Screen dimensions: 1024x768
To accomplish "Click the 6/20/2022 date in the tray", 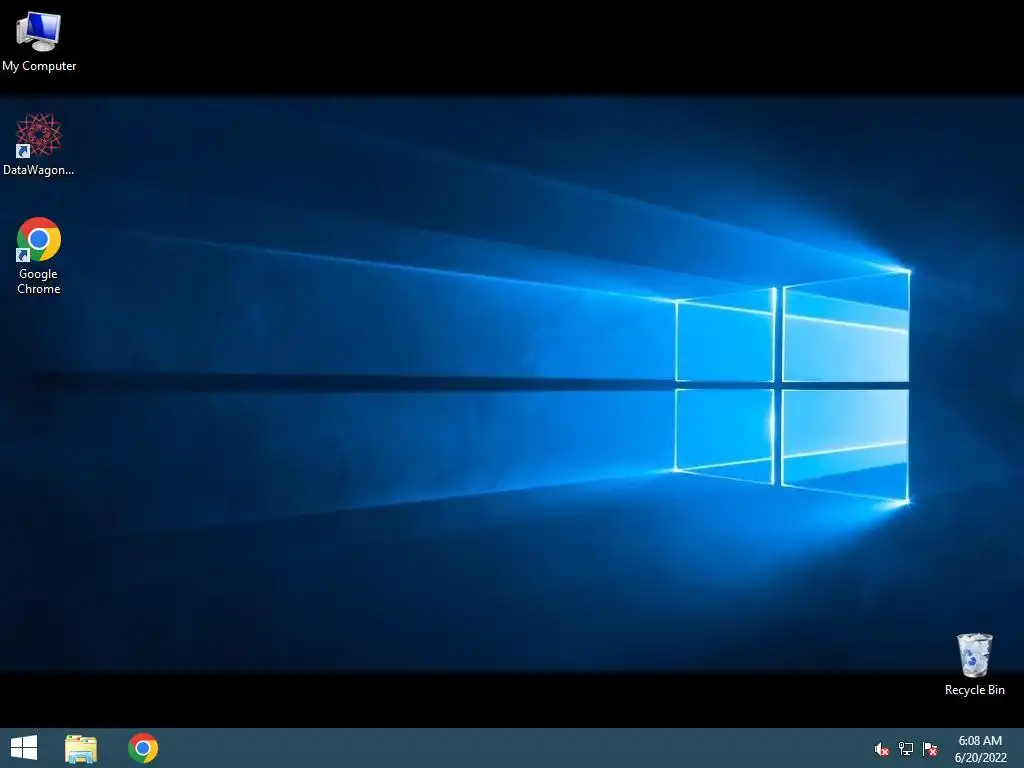I will [x=980, y=758].
